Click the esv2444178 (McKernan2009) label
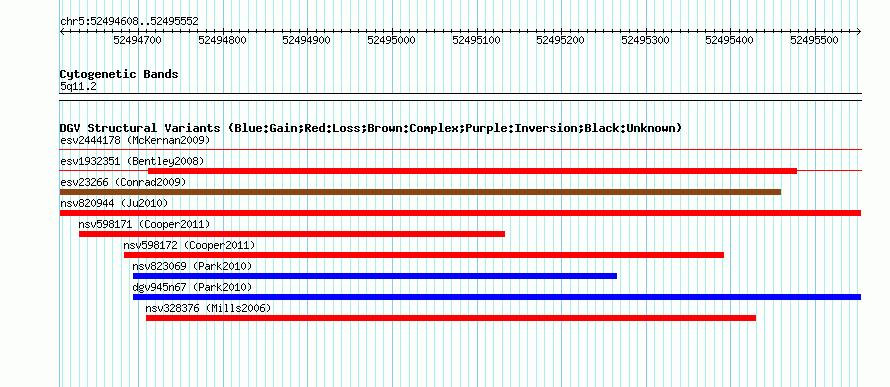This screenshot has width=890, height=387. 135,140
